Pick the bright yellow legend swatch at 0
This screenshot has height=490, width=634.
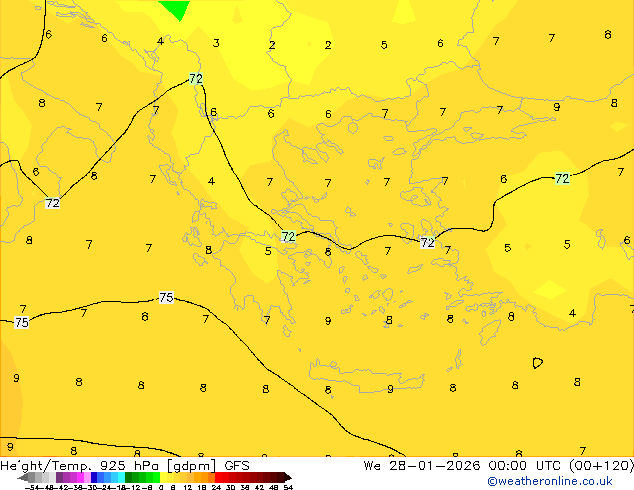pos(163,477)
